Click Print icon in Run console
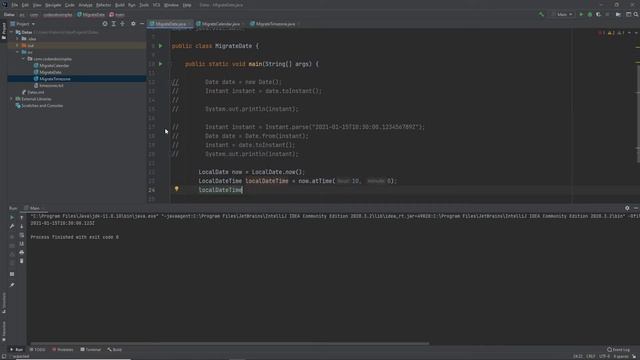Viewport: 640px width, 360px height. coord(22,252)
